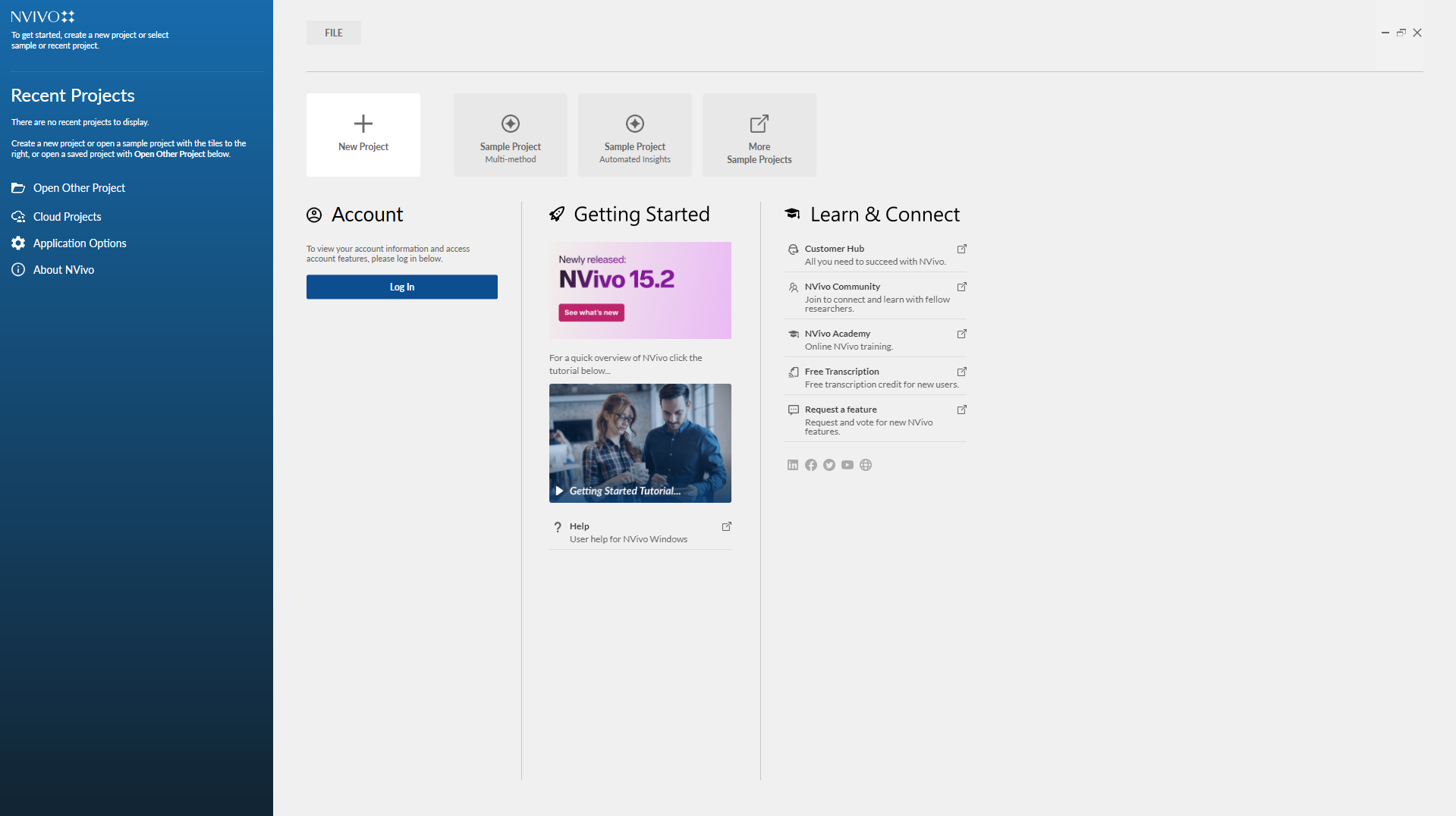Click the Multi-method sample project compass icon
The width and height of the screenshot is (1456, 816).
511,123
